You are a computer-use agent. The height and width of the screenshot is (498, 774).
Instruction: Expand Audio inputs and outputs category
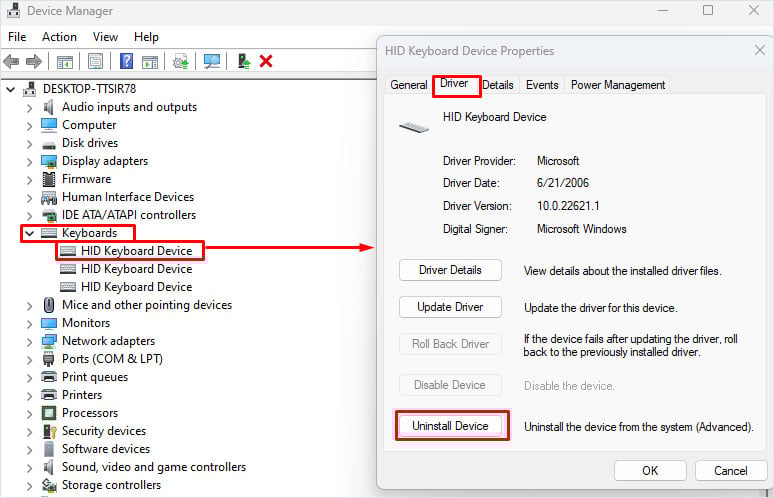tap(30, 108)
